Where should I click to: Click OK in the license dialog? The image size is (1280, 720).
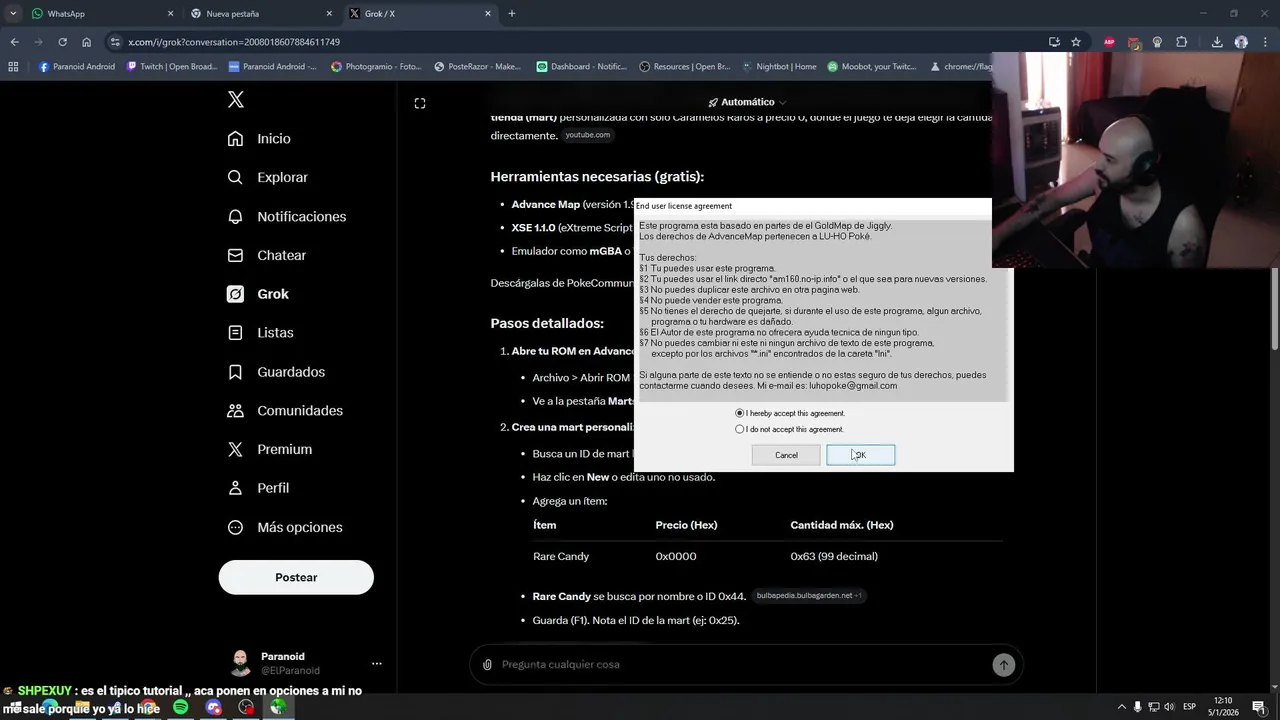pyautogui.click(x=861, y=455)
